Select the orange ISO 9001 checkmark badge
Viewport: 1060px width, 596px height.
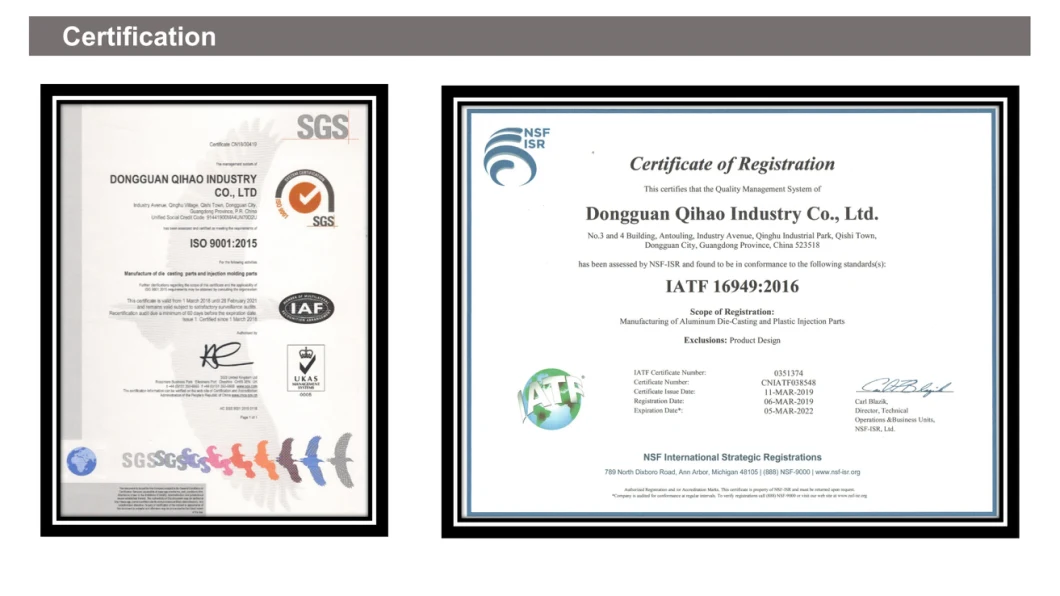click(305, 197)
